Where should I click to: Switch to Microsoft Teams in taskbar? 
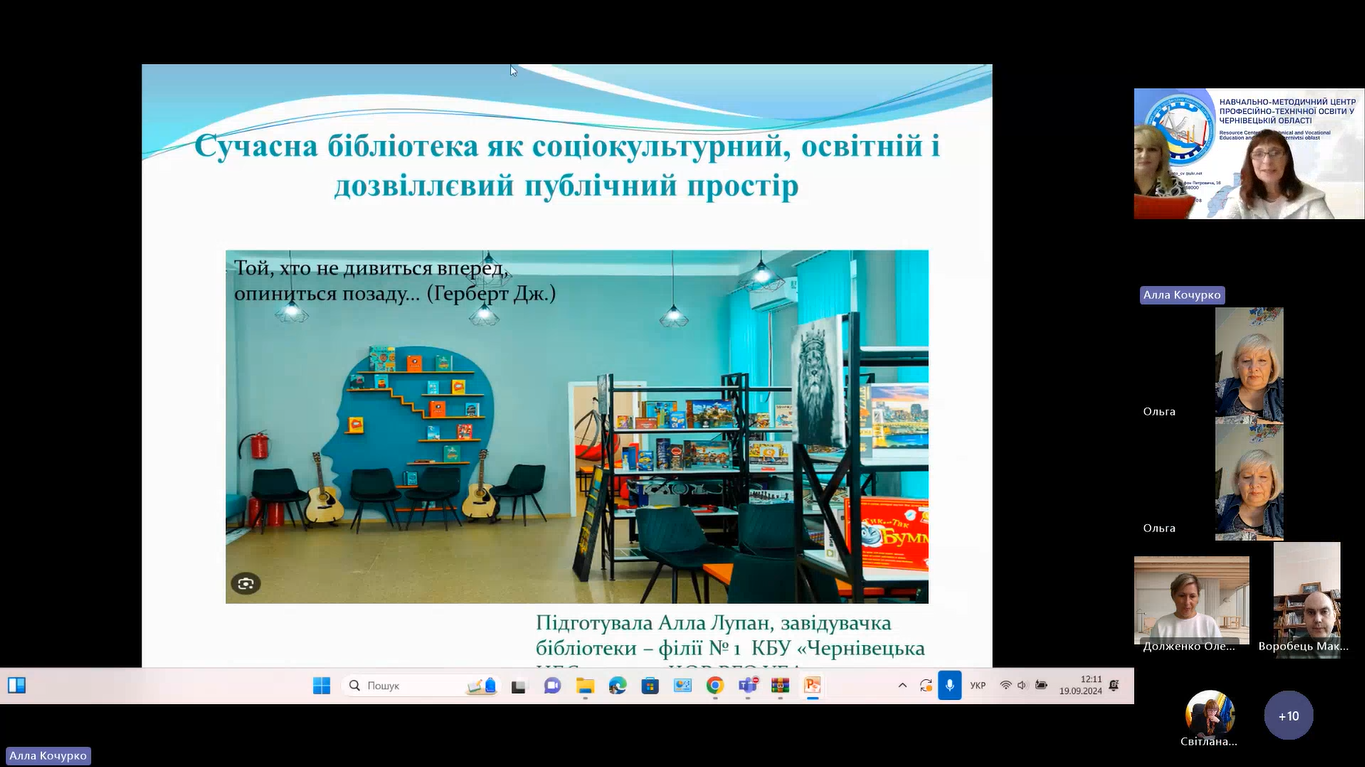747,686
